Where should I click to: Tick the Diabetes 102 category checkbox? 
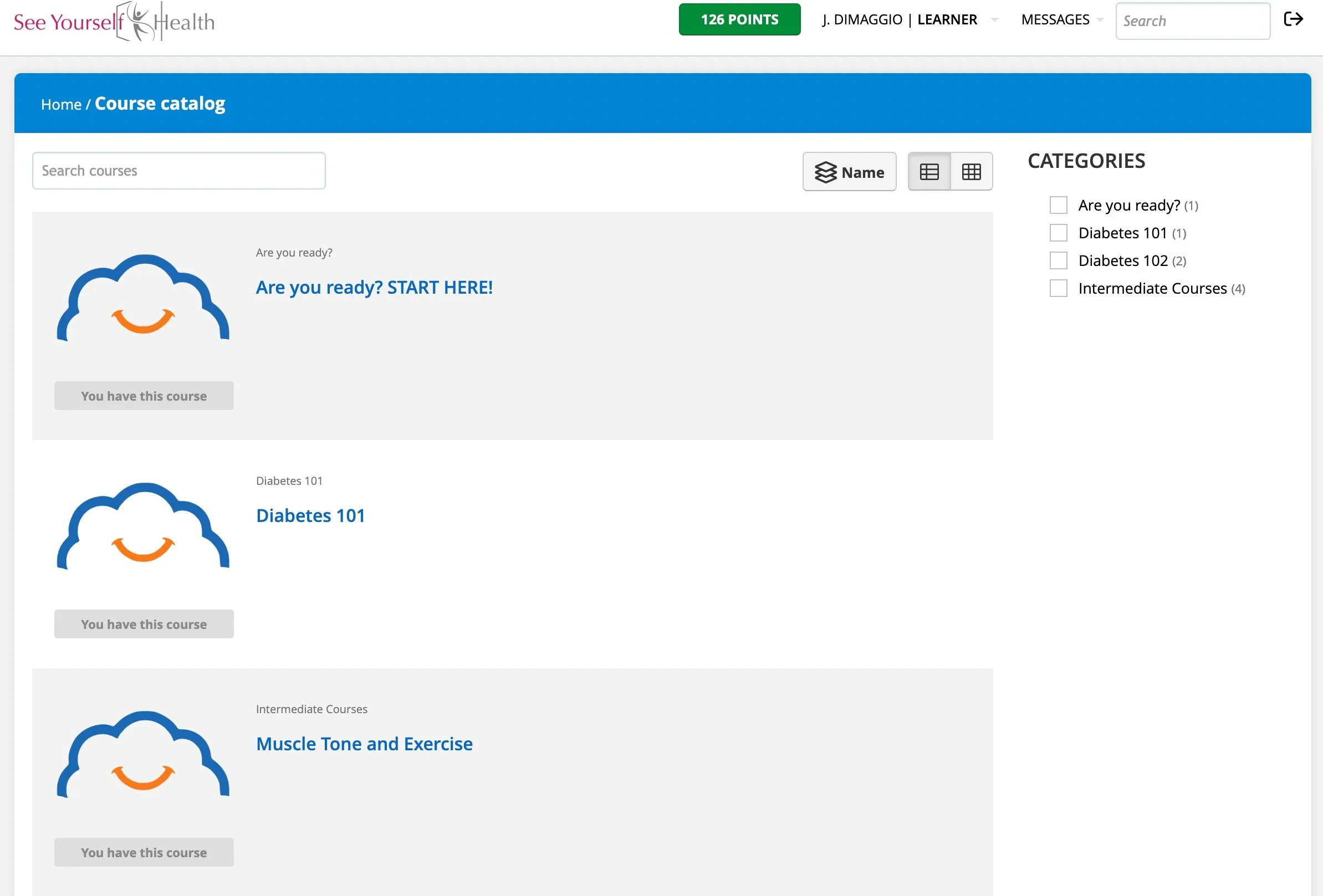(x=1058, y=261)
